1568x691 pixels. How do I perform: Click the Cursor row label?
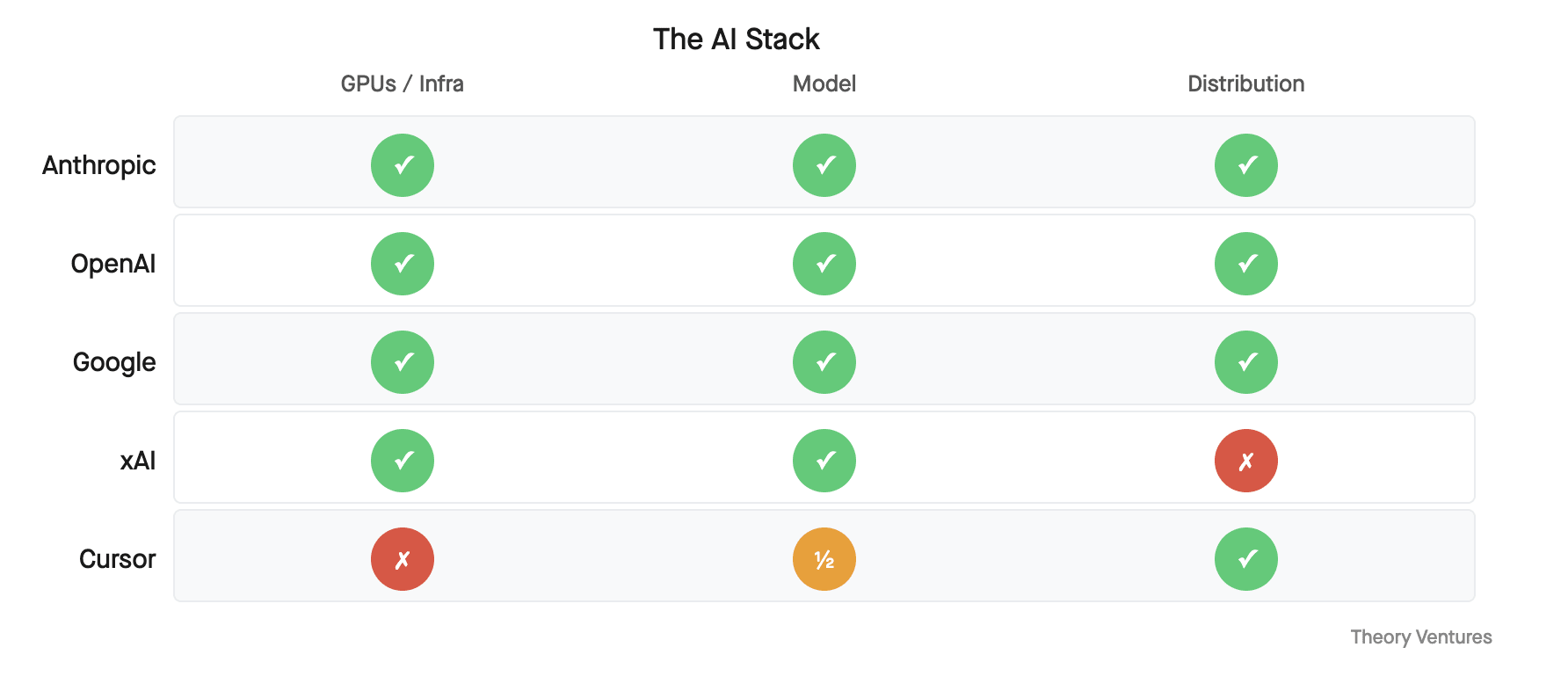pyautogui.click(x=117, y=559)
